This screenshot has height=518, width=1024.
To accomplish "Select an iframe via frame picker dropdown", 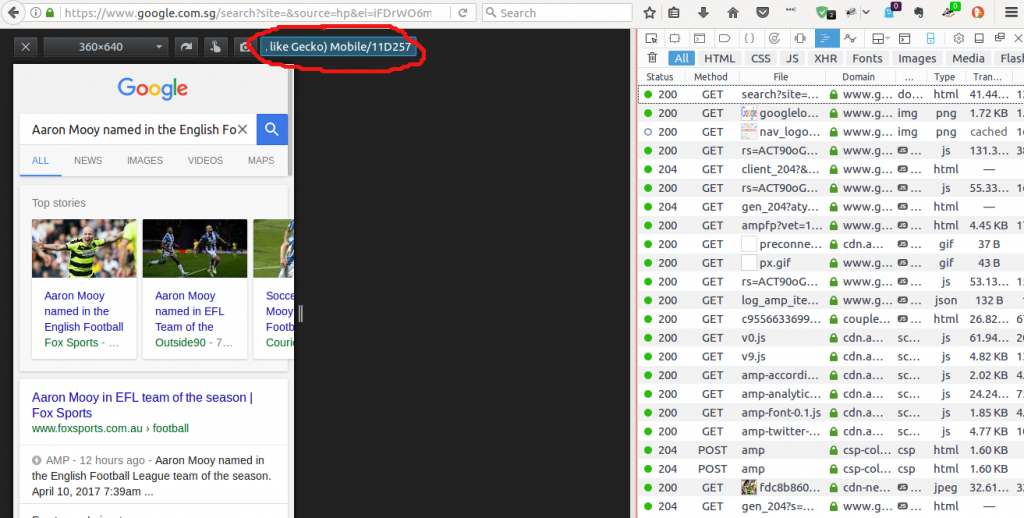I will point(882,39).
